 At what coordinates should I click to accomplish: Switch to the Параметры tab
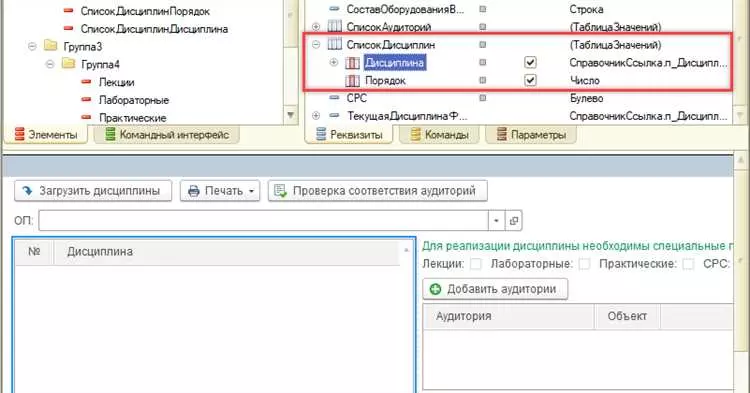point(531,134)
